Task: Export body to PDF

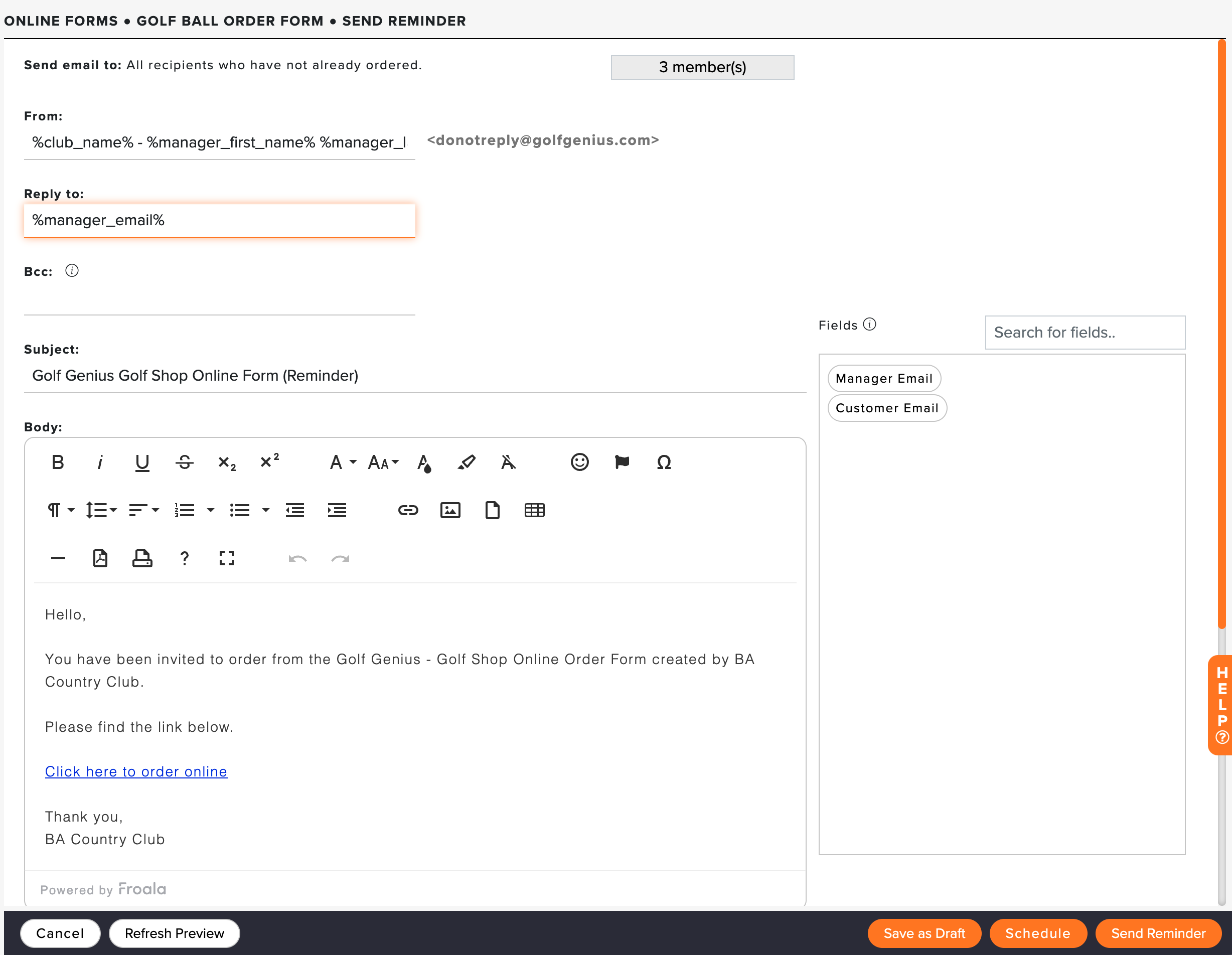Action: point(100,558)
